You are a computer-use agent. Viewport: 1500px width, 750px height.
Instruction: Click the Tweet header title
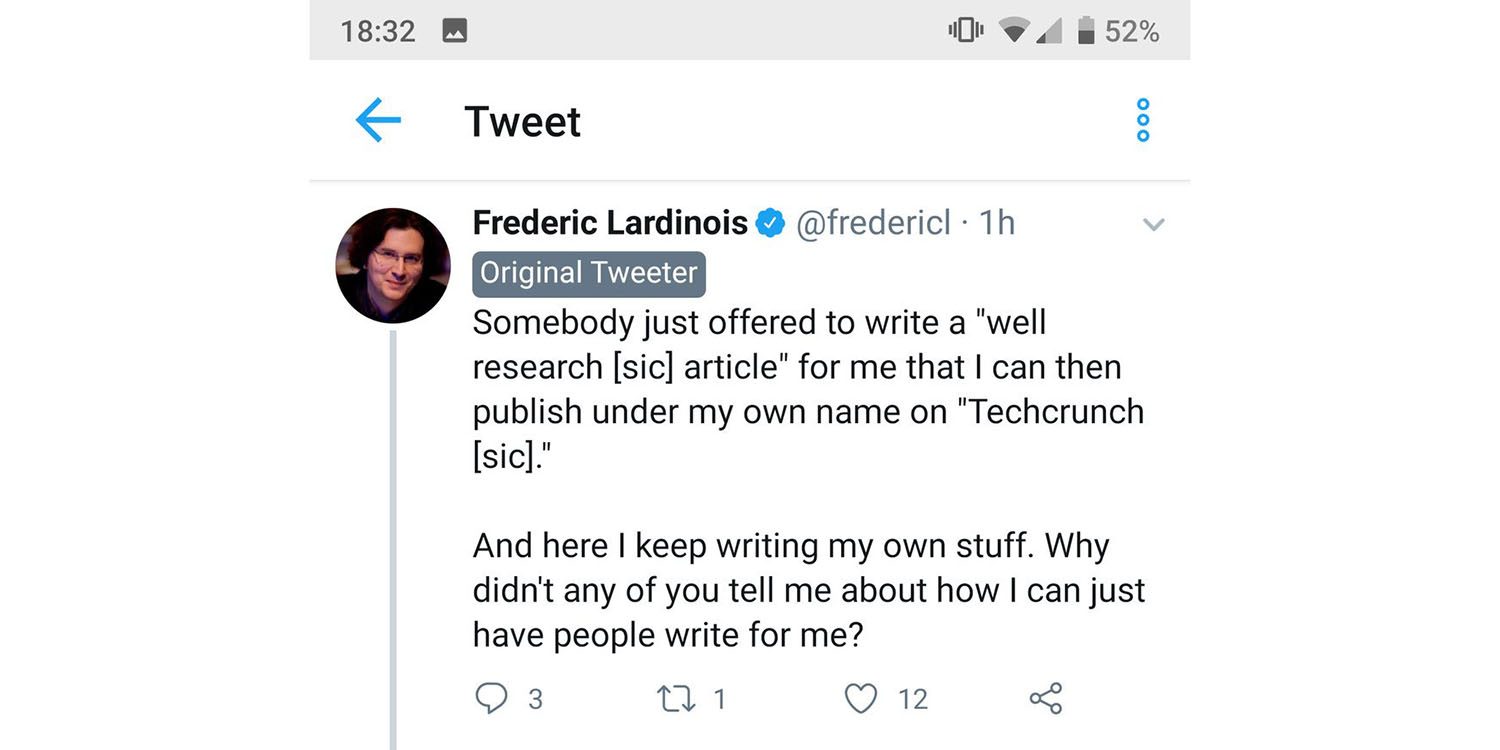[522, 122]
